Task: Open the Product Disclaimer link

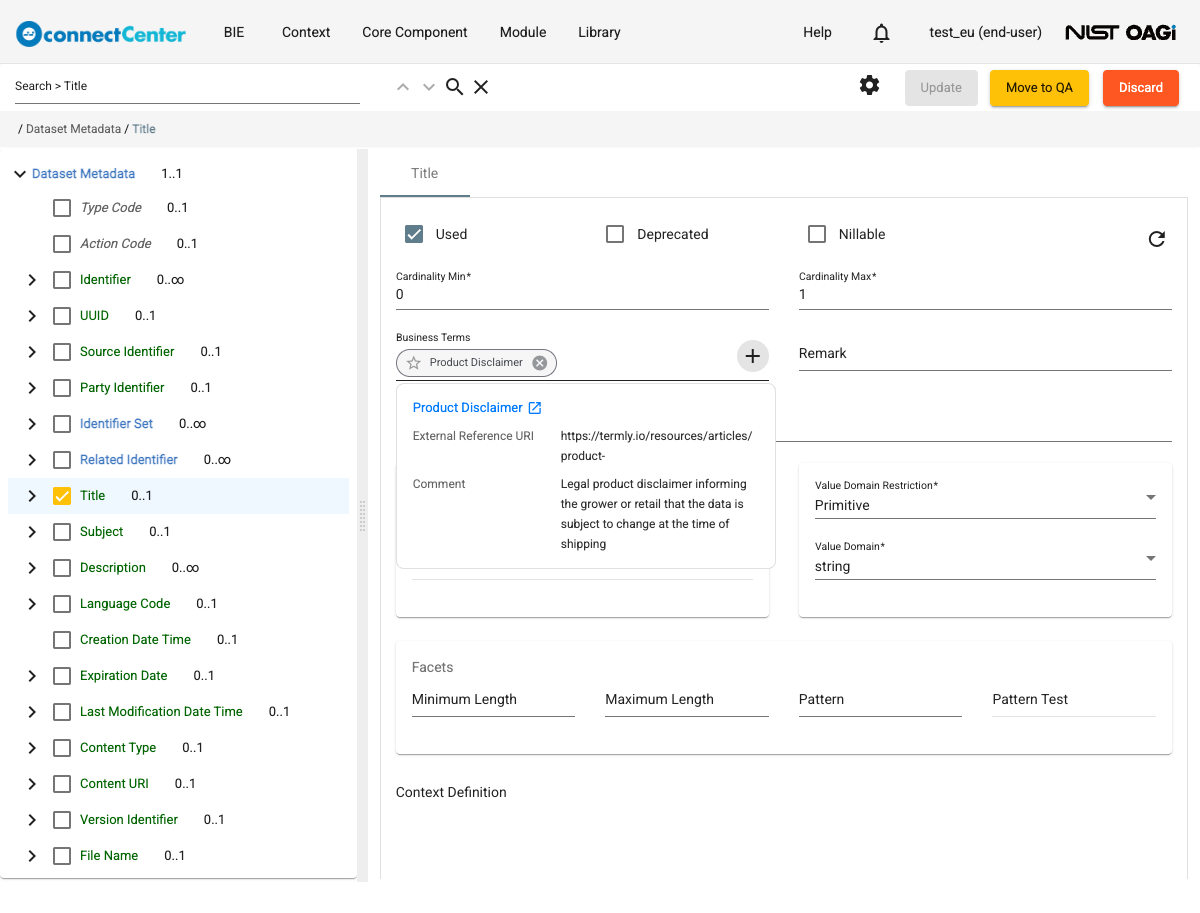Action: (468, 408)
